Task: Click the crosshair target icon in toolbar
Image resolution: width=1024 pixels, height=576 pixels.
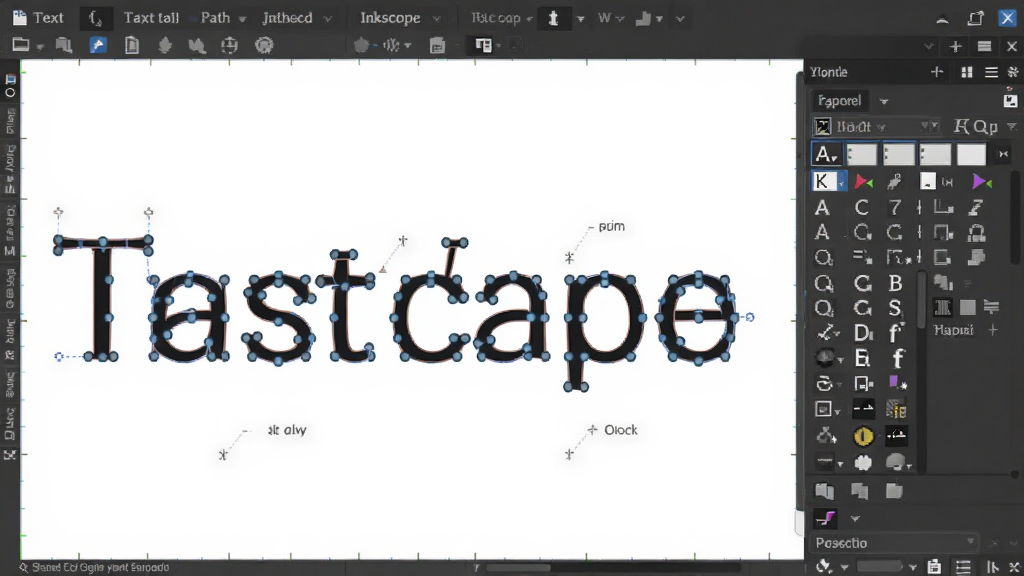Action: point(229,45)
